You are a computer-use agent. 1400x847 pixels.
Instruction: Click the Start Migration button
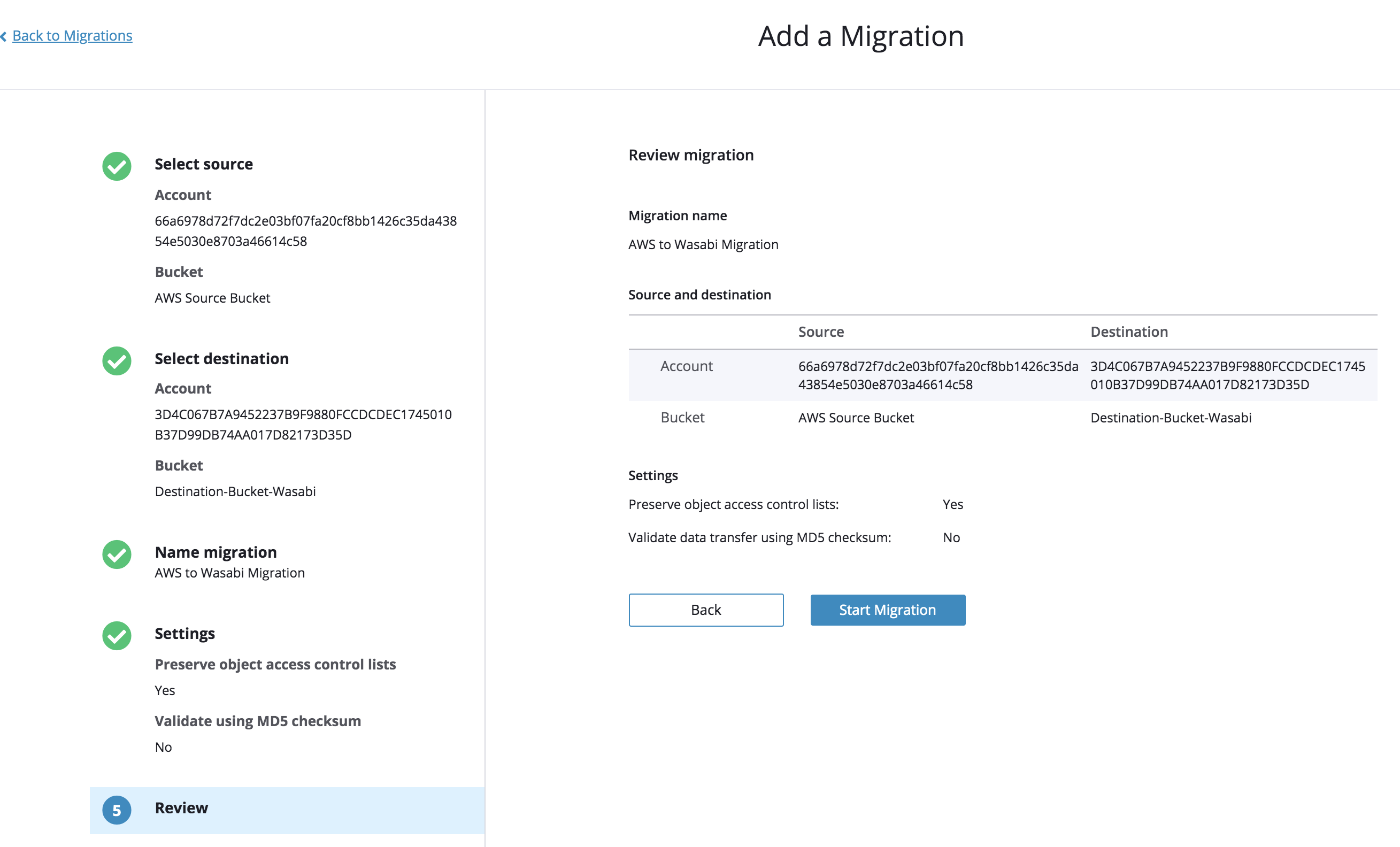pos(888,610)
